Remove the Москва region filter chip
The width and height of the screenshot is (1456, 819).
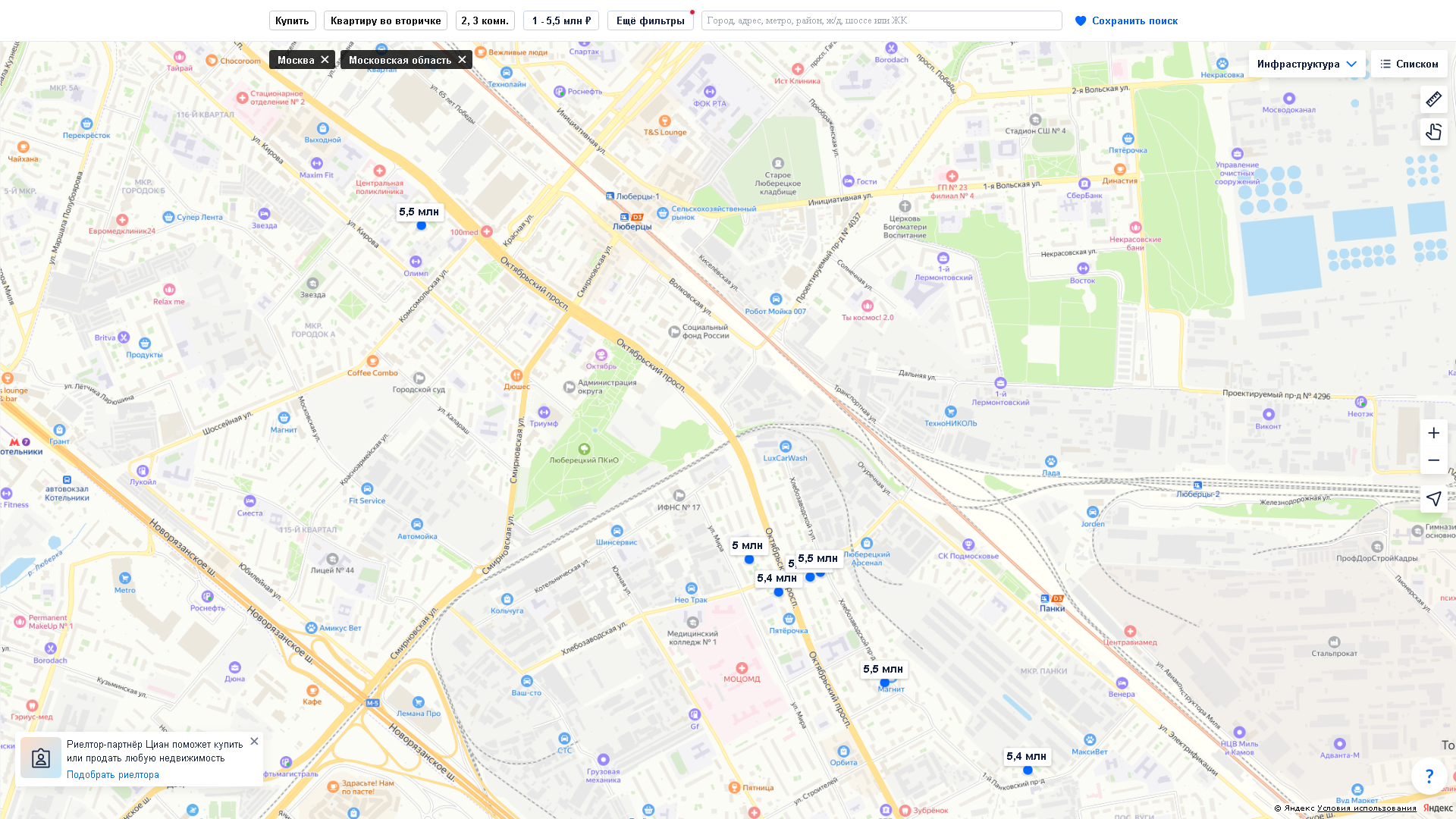pos(325,59)
